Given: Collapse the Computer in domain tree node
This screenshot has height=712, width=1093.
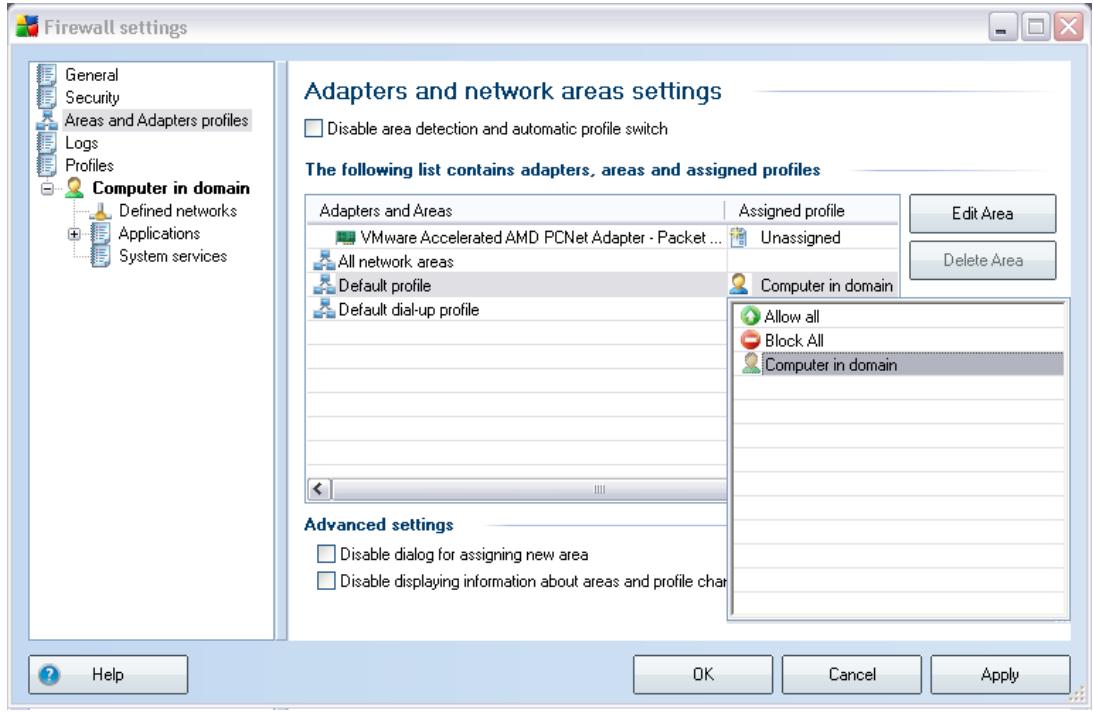Looking at the screenshot, I should tap(47, 188).
